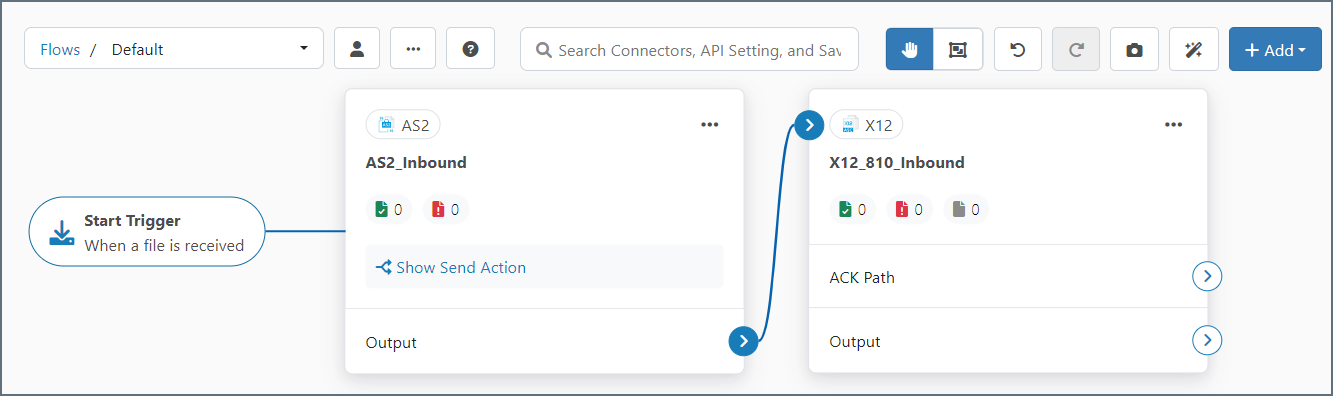This screenshot has height=396, width=1333.
Task: Open the Default flow dropdown
Action: 174,49
